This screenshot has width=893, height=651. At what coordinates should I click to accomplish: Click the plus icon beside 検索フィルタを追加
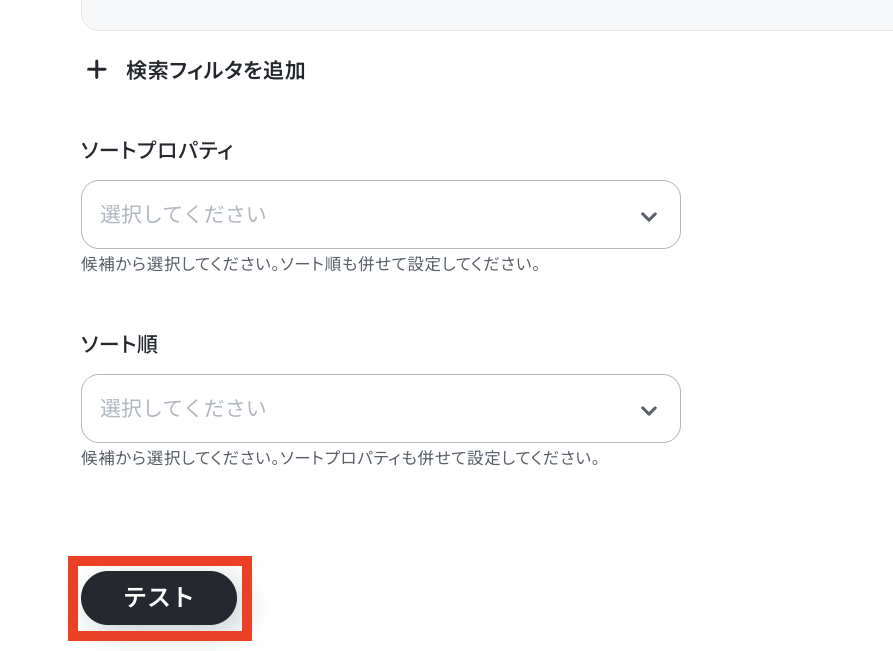pyautogui.click(x=96, y=70)
